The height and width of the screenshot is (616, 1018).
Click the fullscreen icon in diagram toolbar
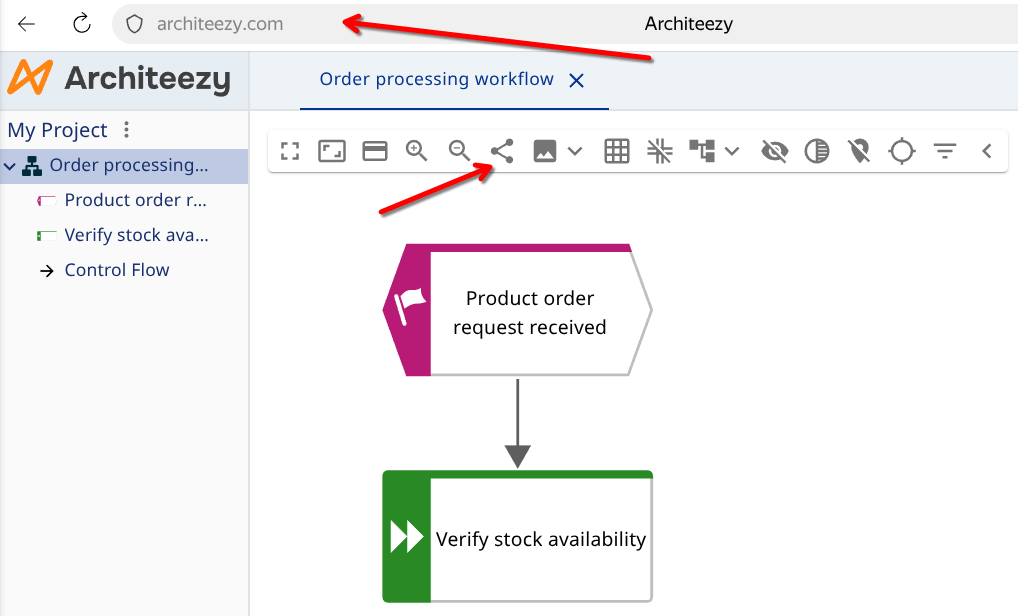point(290,151)
